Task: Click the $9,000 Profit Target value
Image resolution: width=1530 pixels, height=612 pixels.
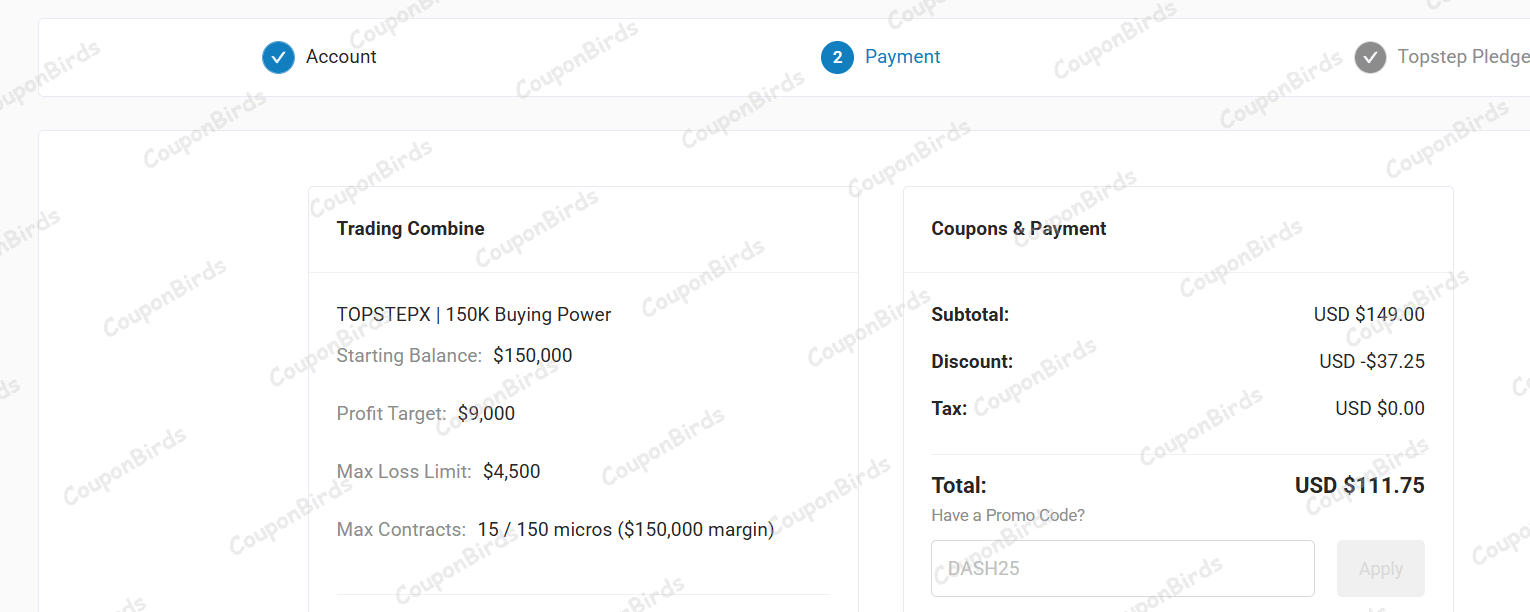Action: tap(486, 414)
